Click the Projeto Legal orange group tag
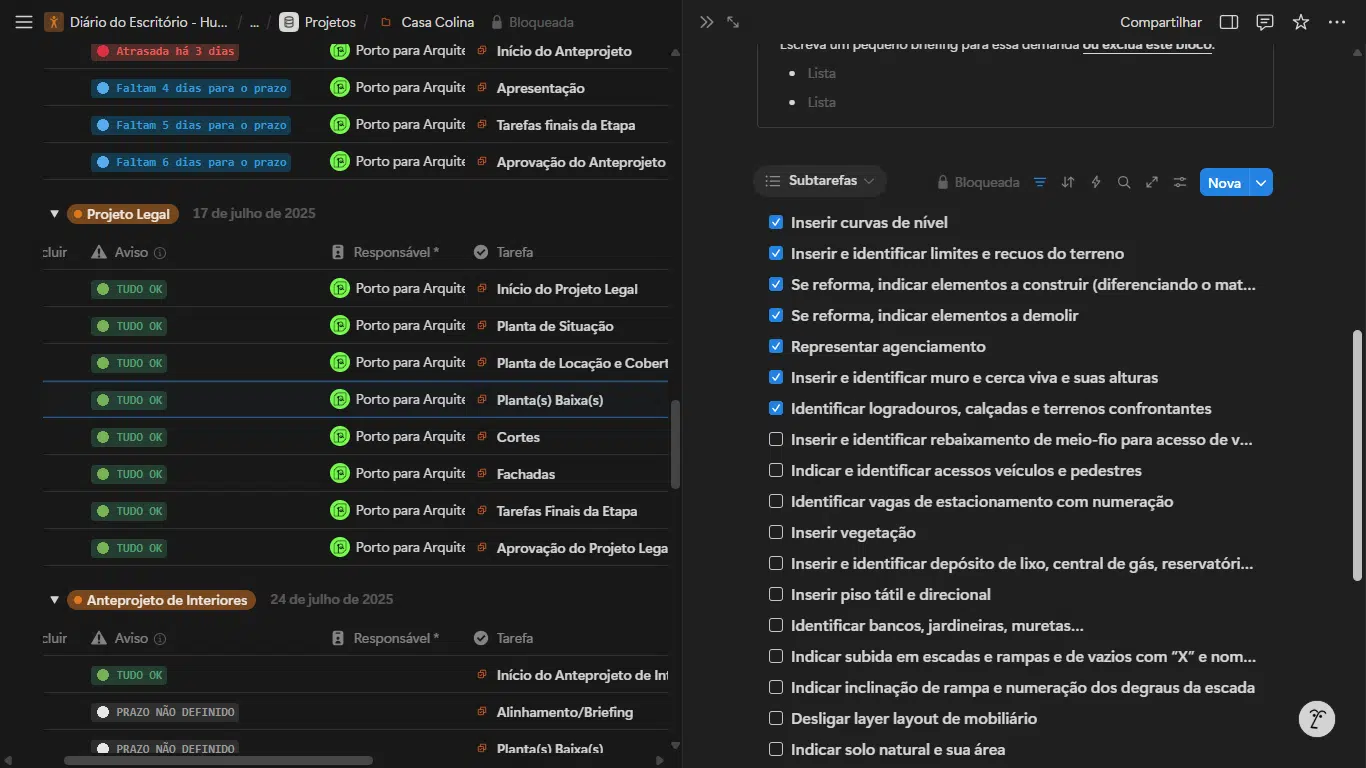The height and width of the screenshot is (768, 1366). [x=123, y=214]
